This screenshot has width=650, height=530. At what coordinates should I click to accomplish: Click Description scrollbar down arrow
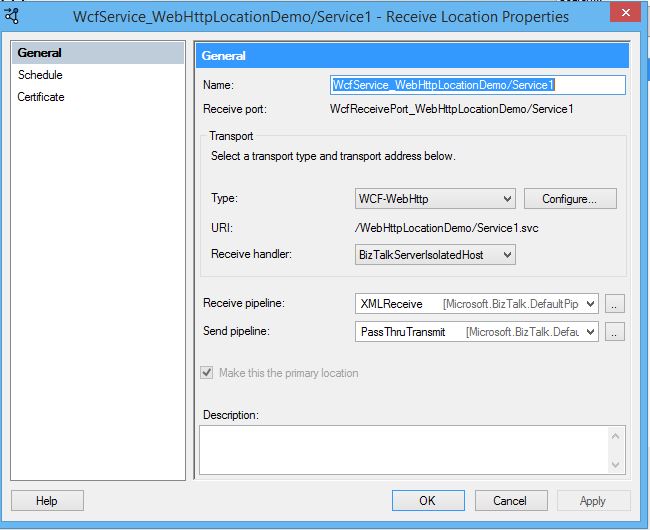coord(616,465)
